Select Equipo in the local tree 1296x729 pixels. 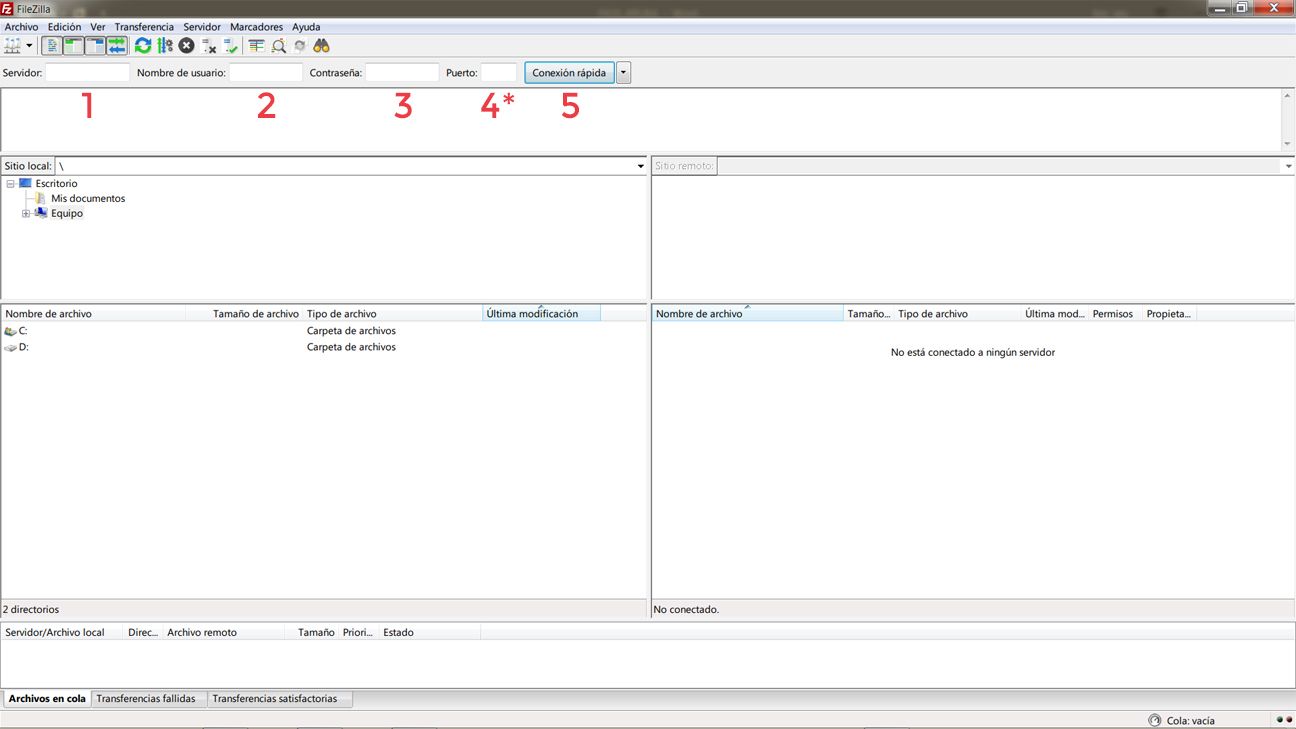point(67,214)
